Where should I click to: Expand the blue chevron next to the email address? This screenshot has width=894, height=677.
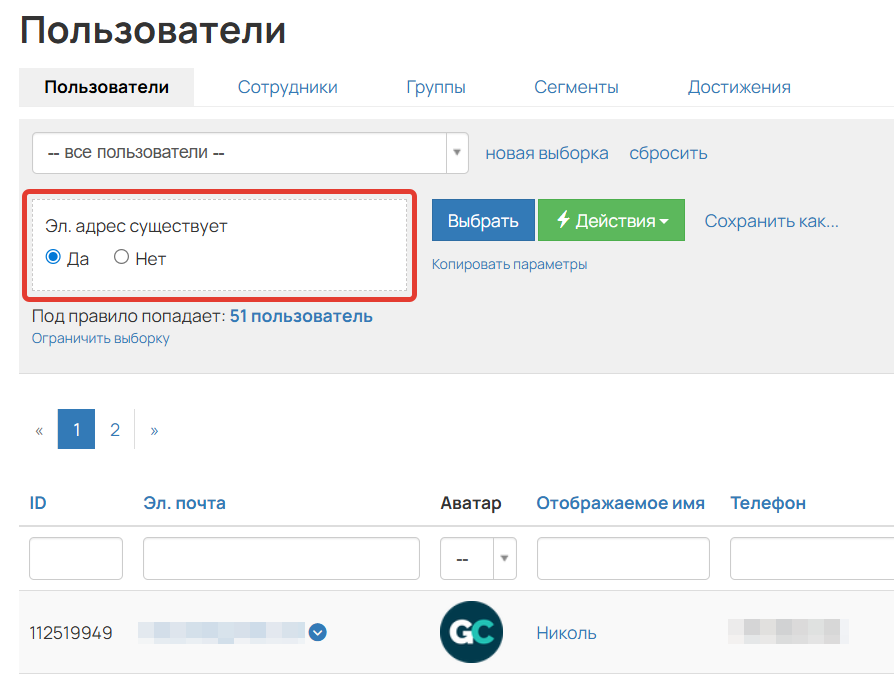pyautogui.click(x=317, y=632)
